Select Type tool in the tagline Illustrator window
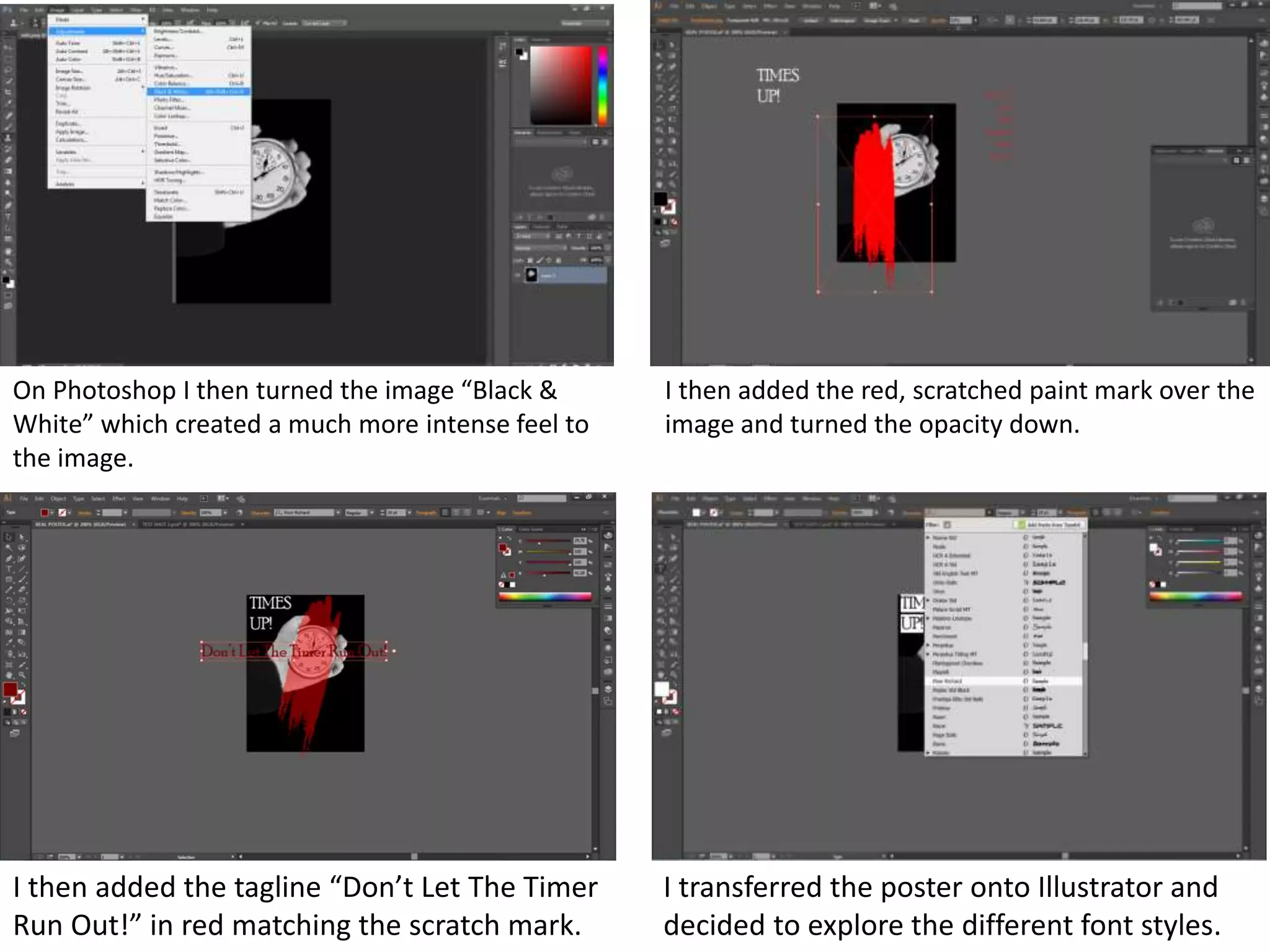Image resolution: width=1270 pixels, height=952 pixels. tap(9, 568)
